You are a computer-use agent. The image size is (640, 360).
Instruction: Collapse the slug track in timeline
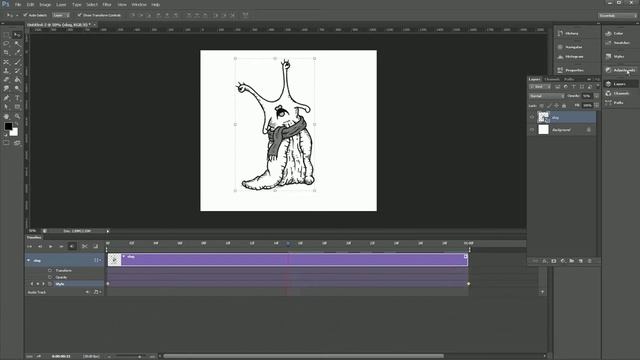(x=28, y=260)
